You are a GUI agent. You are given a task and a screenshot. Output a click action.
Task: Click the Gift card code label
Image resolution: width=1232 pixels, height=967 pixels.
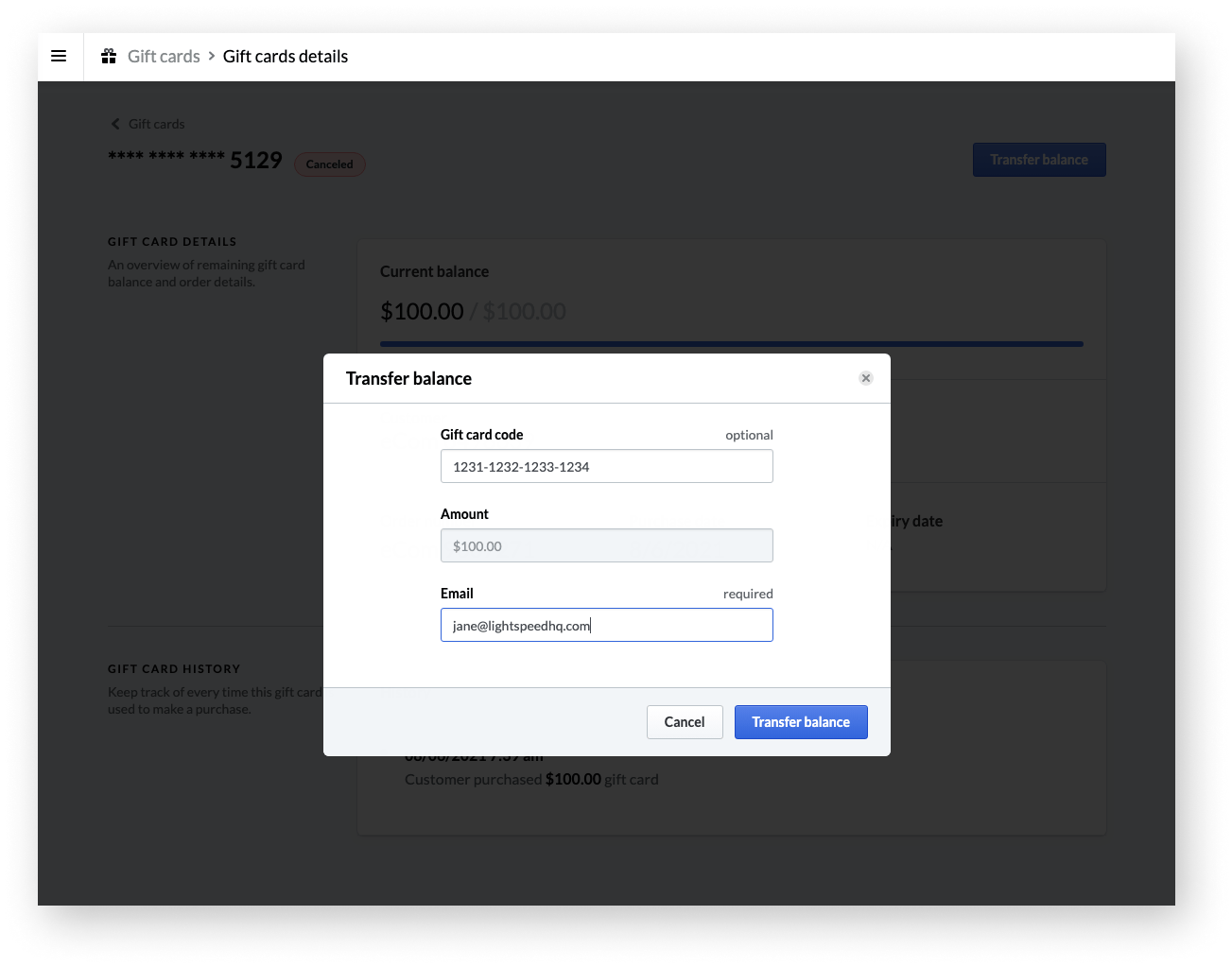[x=481, y=435]
